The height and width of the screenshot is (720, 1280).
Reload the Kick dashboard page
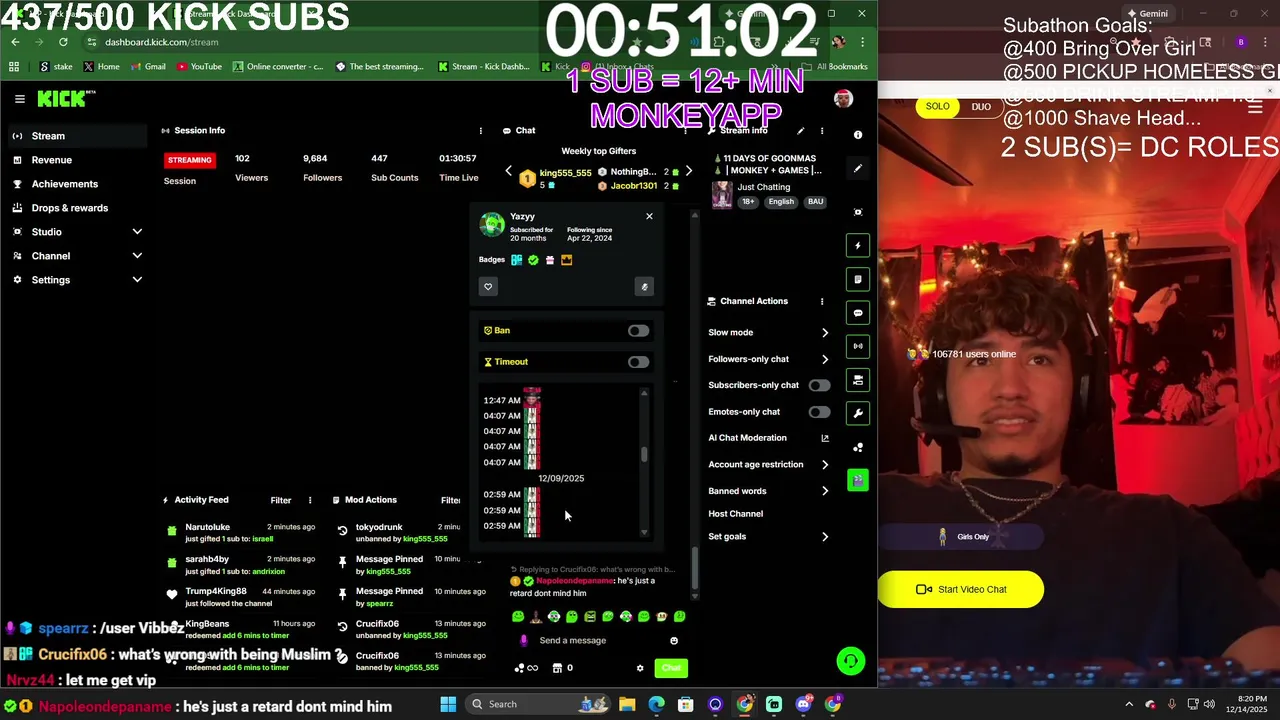click(x=63, y=42)
